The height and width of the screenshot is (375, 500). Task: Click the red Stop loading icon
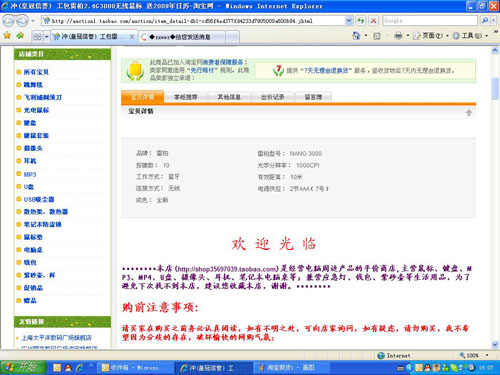(x=374, y=21)
